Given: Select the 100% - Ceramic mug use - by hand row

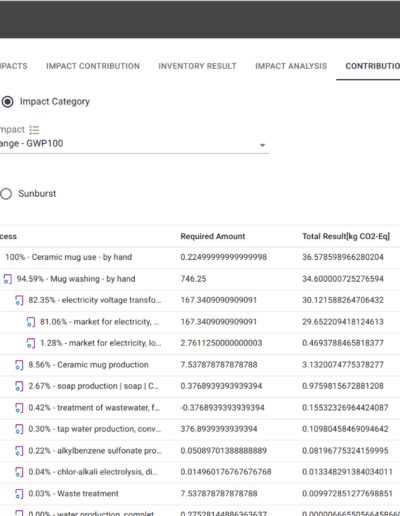Looking at the screenshot, I should click(x=200, y=257).
